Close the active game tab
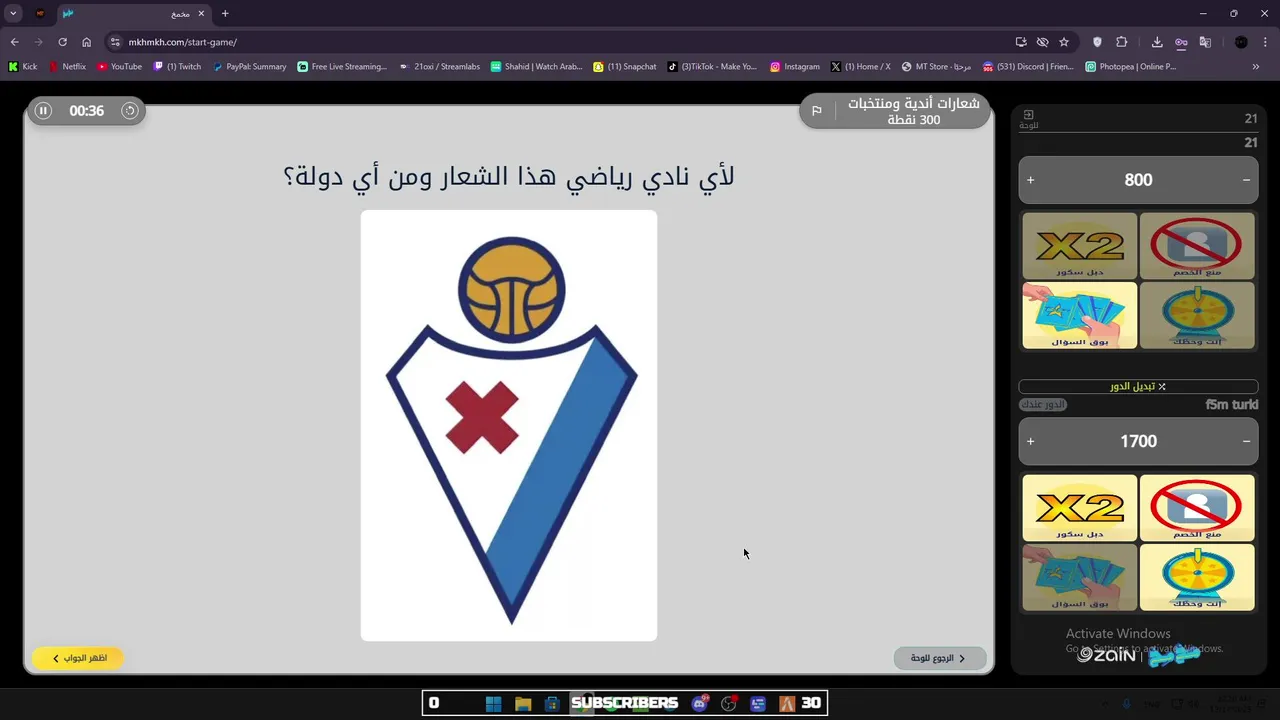 click(x=201, y=14)
